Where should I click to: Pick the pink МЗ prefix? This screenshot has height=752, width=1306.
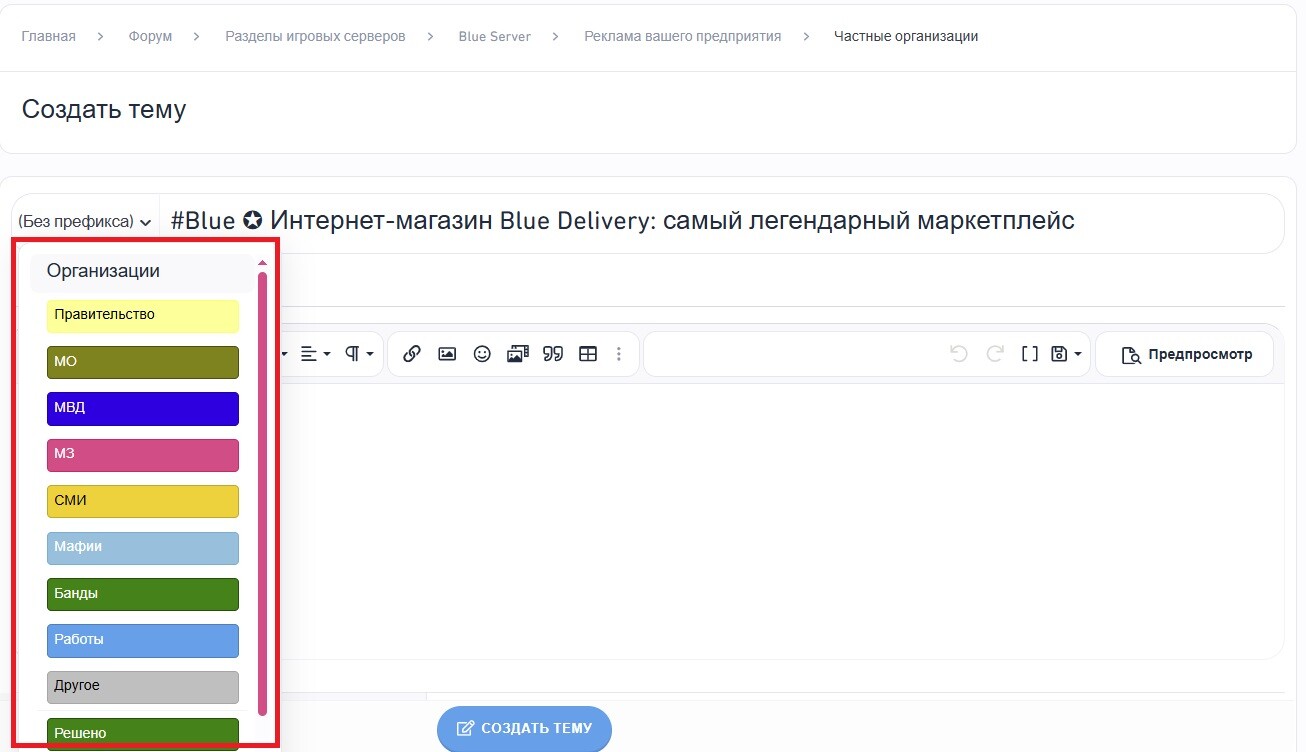point(143,455)
